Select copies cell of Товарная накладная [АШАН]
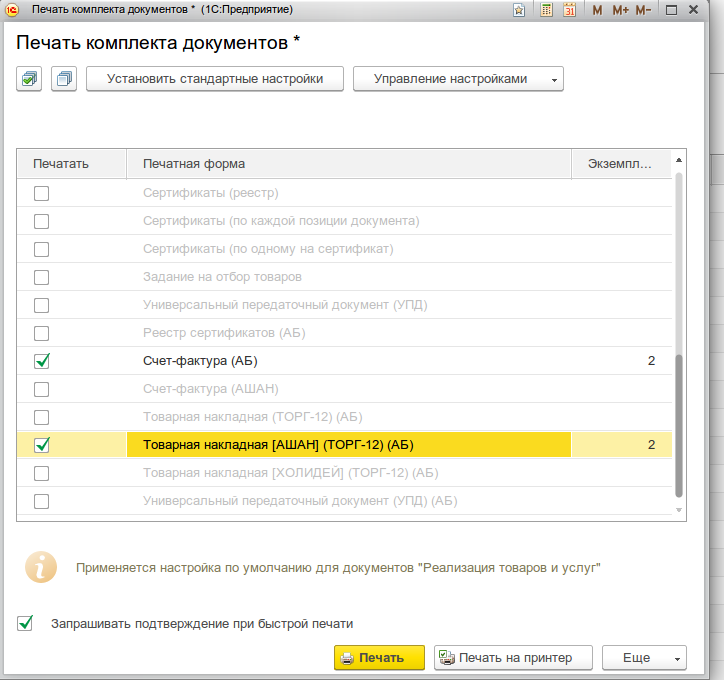The image size is (724, 680). pos(620,445)
